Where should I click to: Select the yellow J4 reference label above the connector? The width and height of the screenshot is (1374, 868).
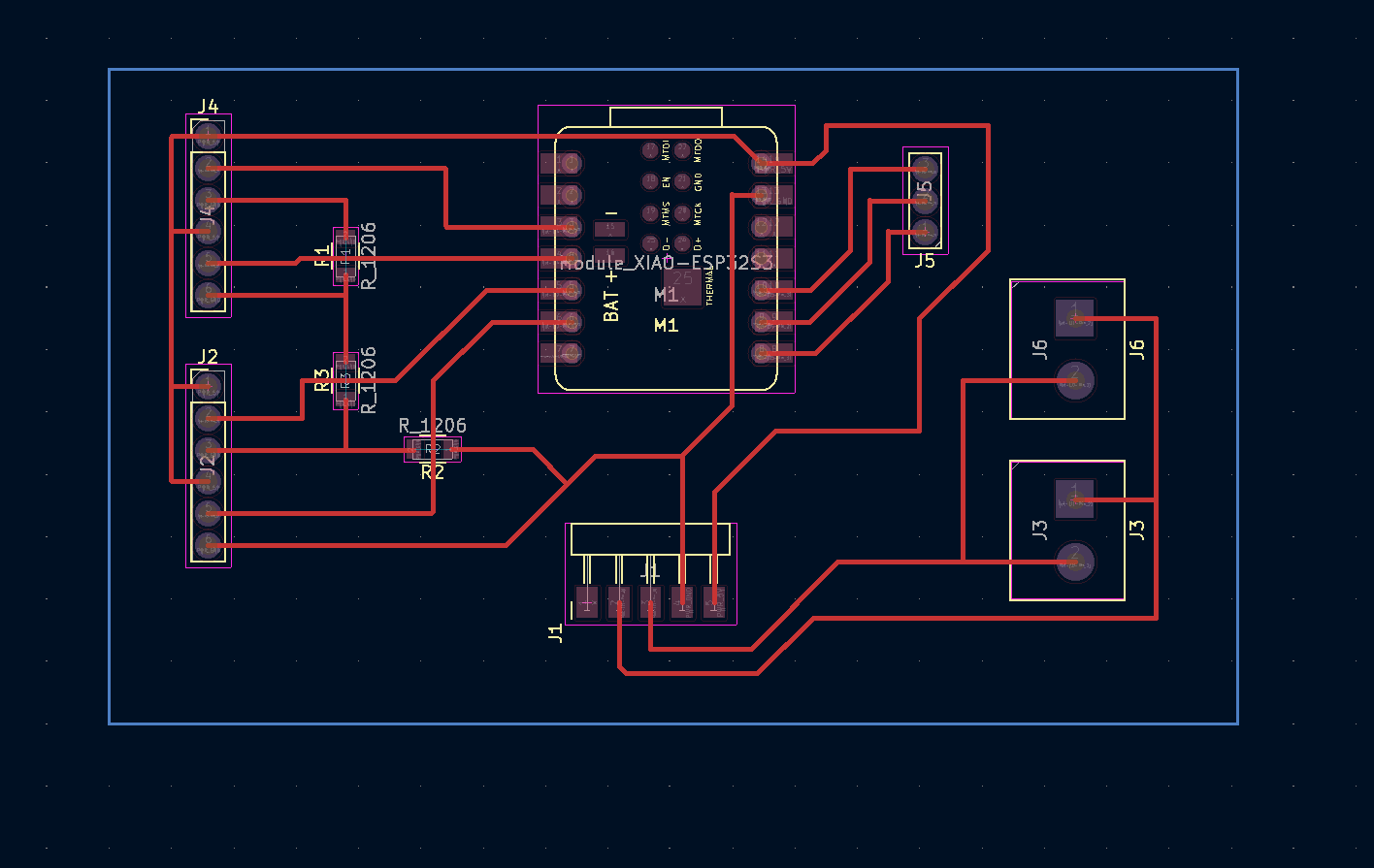(x=208, y=106)
